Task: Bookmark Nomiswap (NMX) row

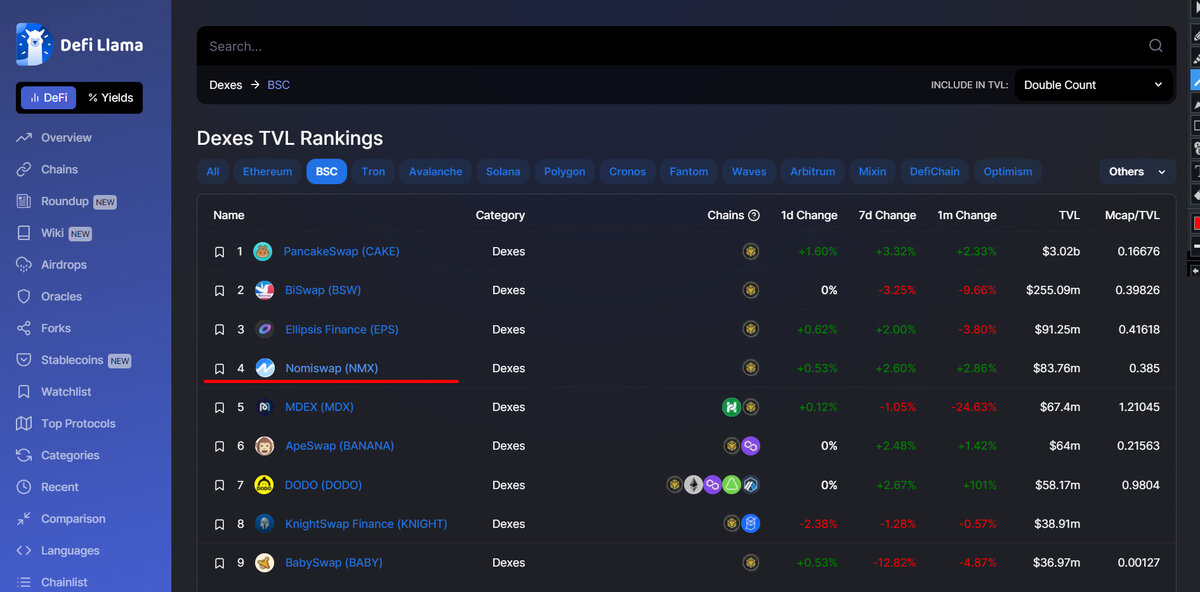Action: tap(219, 369)
